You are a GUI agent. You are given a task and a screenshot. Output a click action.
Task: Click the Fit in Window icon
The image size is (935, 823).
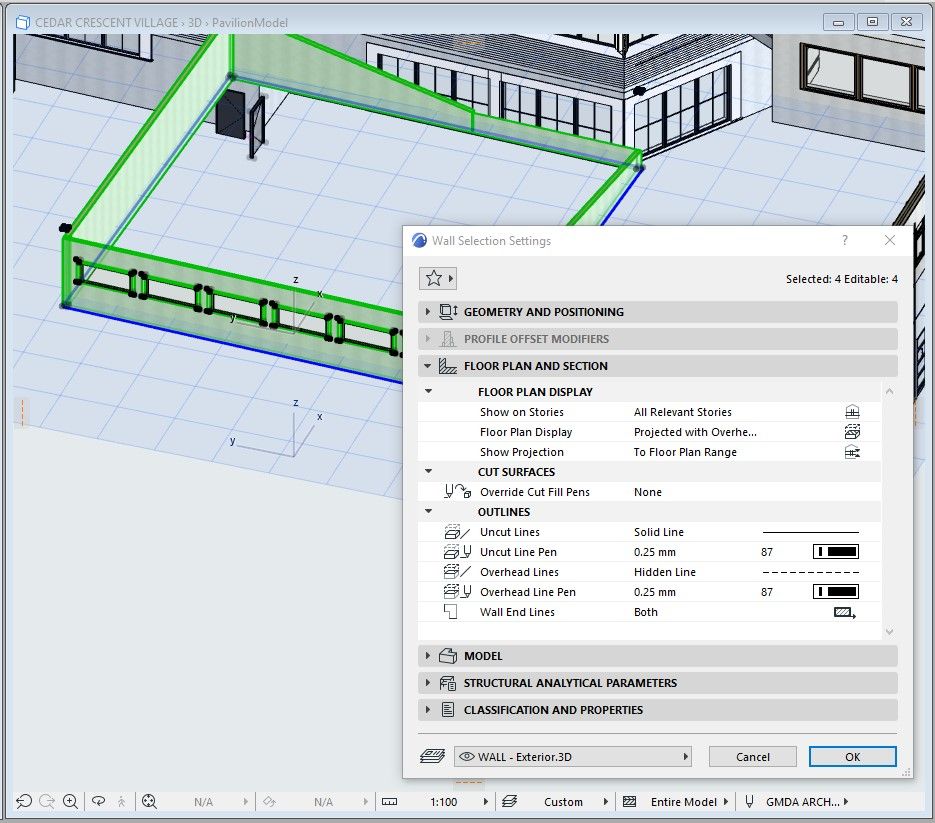149,801
